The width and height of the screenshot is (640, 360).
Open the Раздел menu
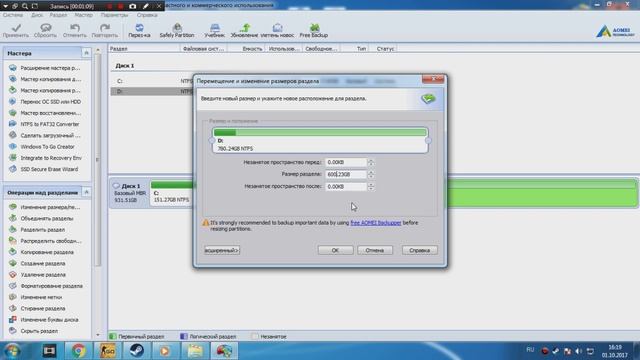(x=58, y=15)
